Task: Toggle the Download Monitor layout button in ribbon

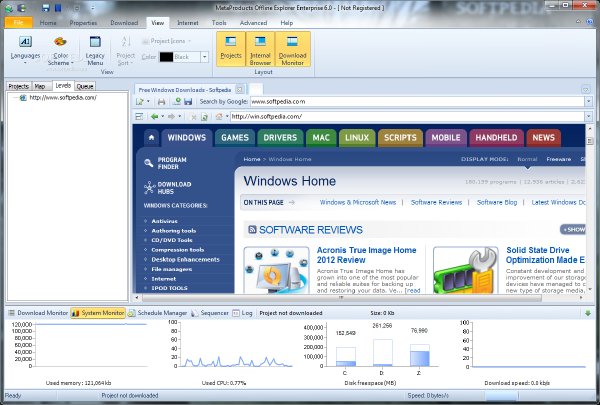Action: 292,49
